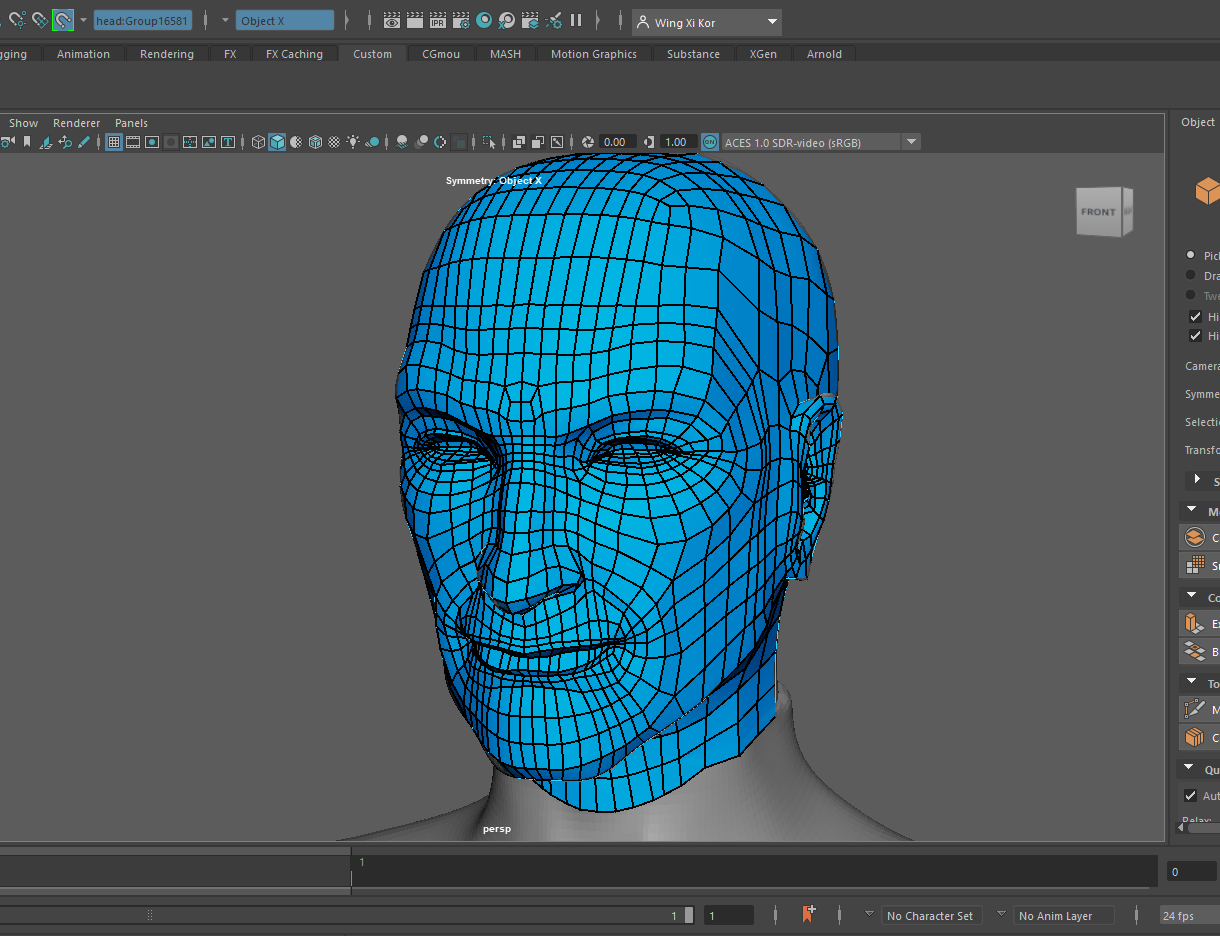
Task: Click the FRONT face of view cube
Action: click(1098, 212)
